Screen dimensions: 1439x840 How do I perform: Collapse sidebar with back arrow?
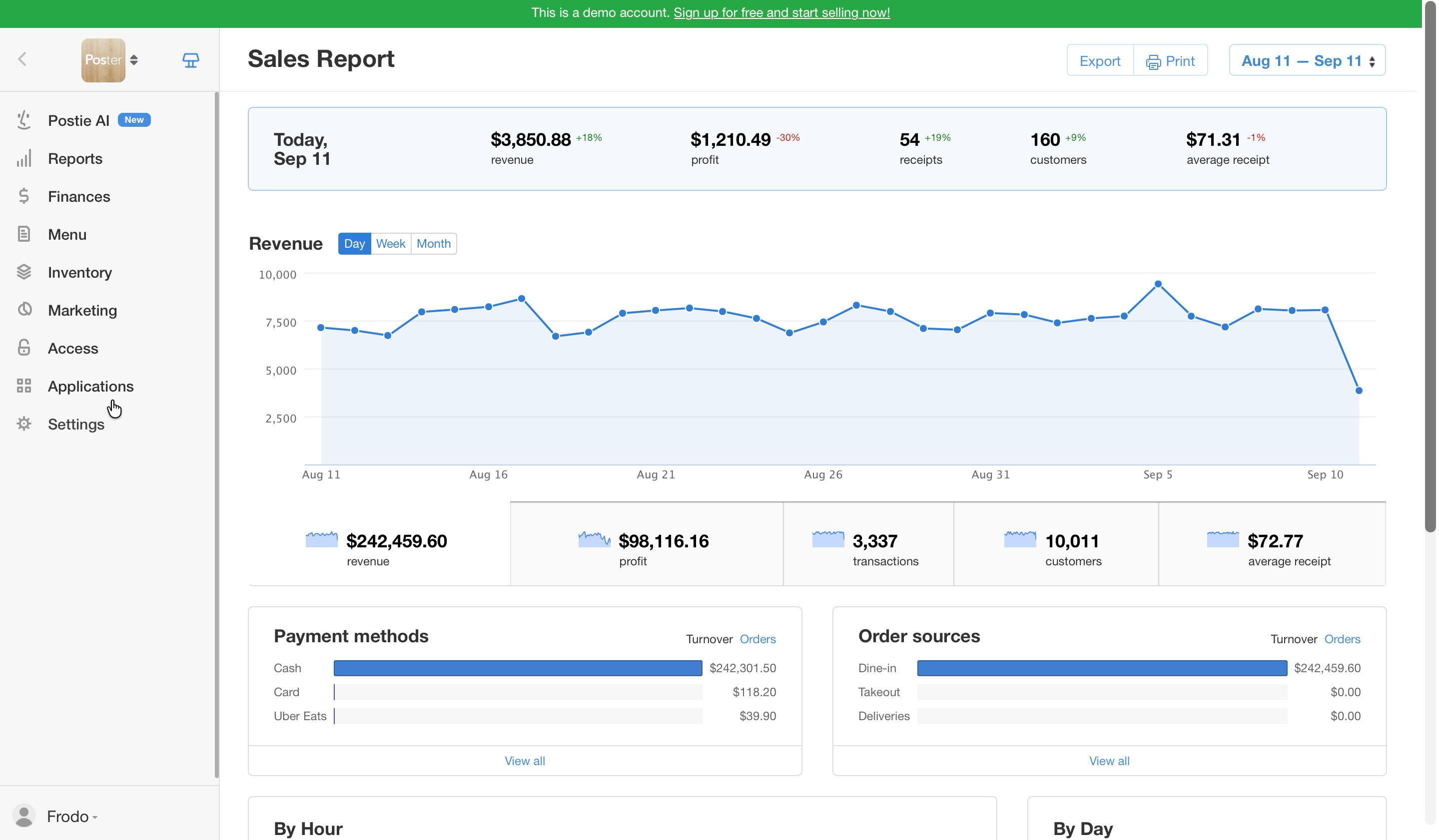coord(22,59)
